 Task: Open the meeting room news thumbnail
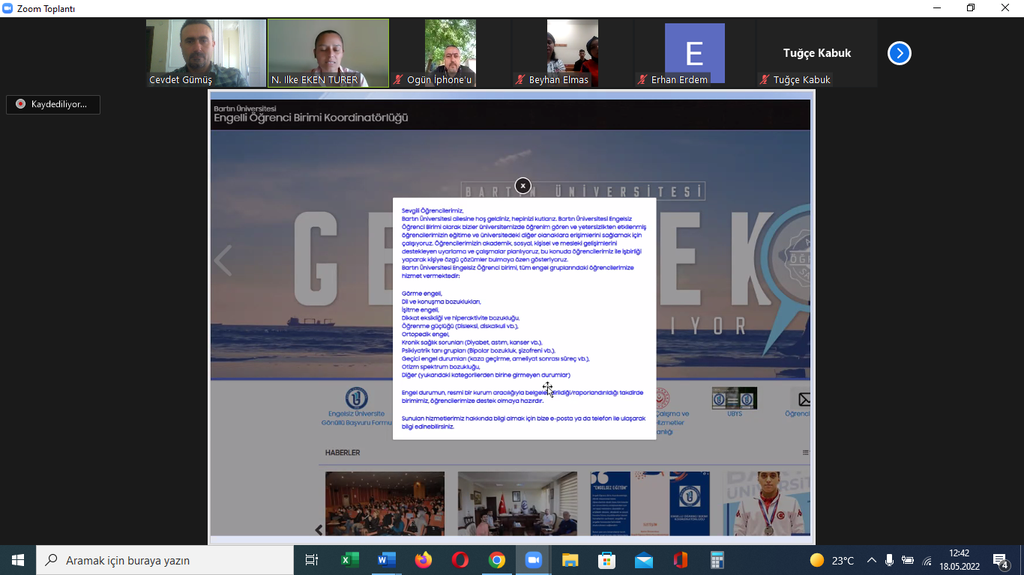click(x=517, y=503)
